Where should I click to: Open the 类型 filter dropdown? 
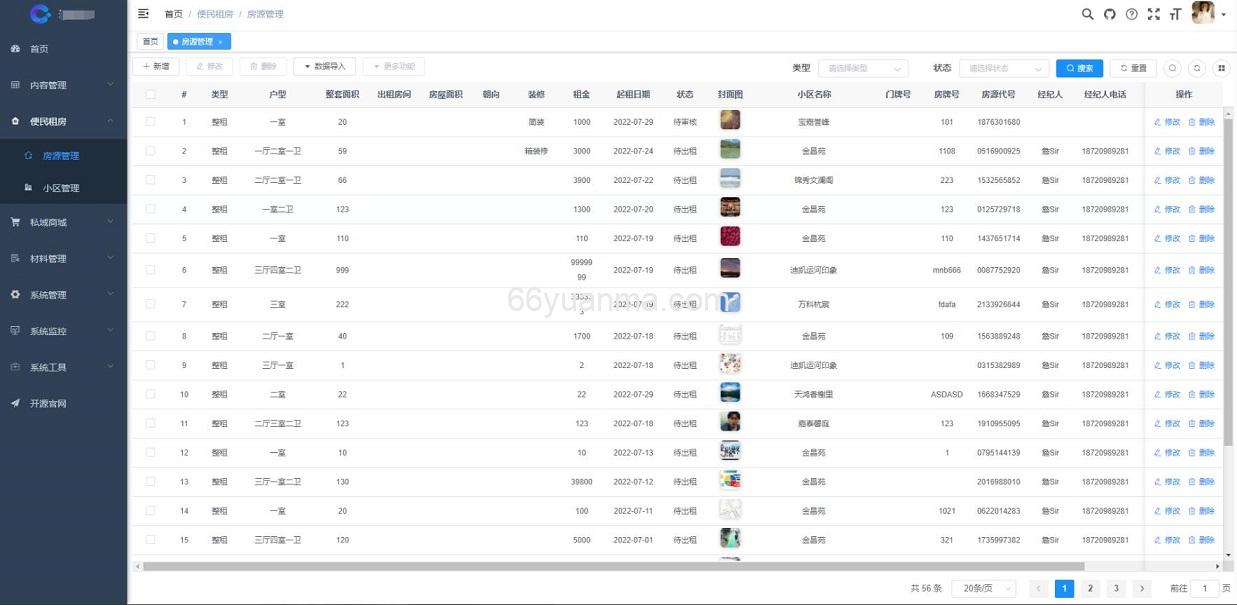[865, 66]
